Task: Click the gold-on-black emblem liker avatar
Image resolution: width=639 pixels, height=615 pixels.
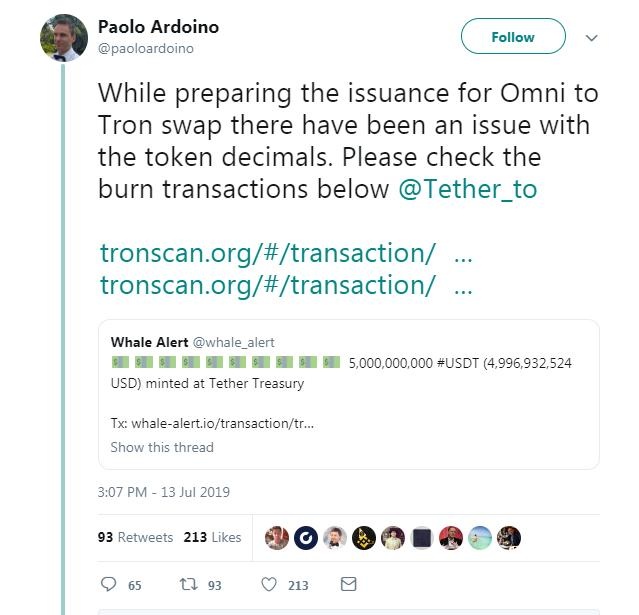Action: tap(364, 538)
